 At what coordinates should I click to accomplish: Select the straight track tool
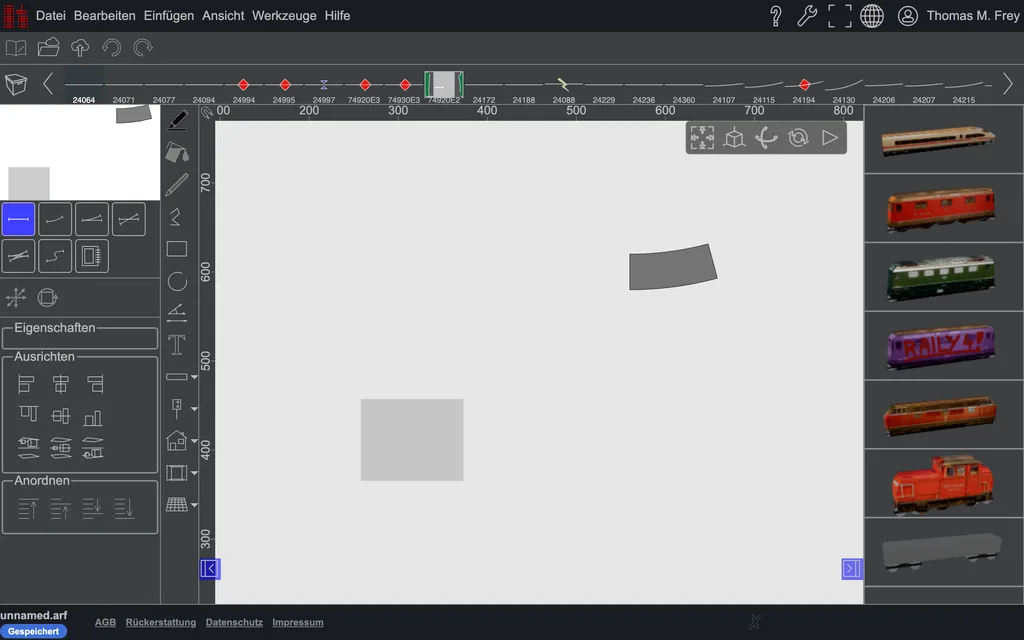tap(18, 219)
